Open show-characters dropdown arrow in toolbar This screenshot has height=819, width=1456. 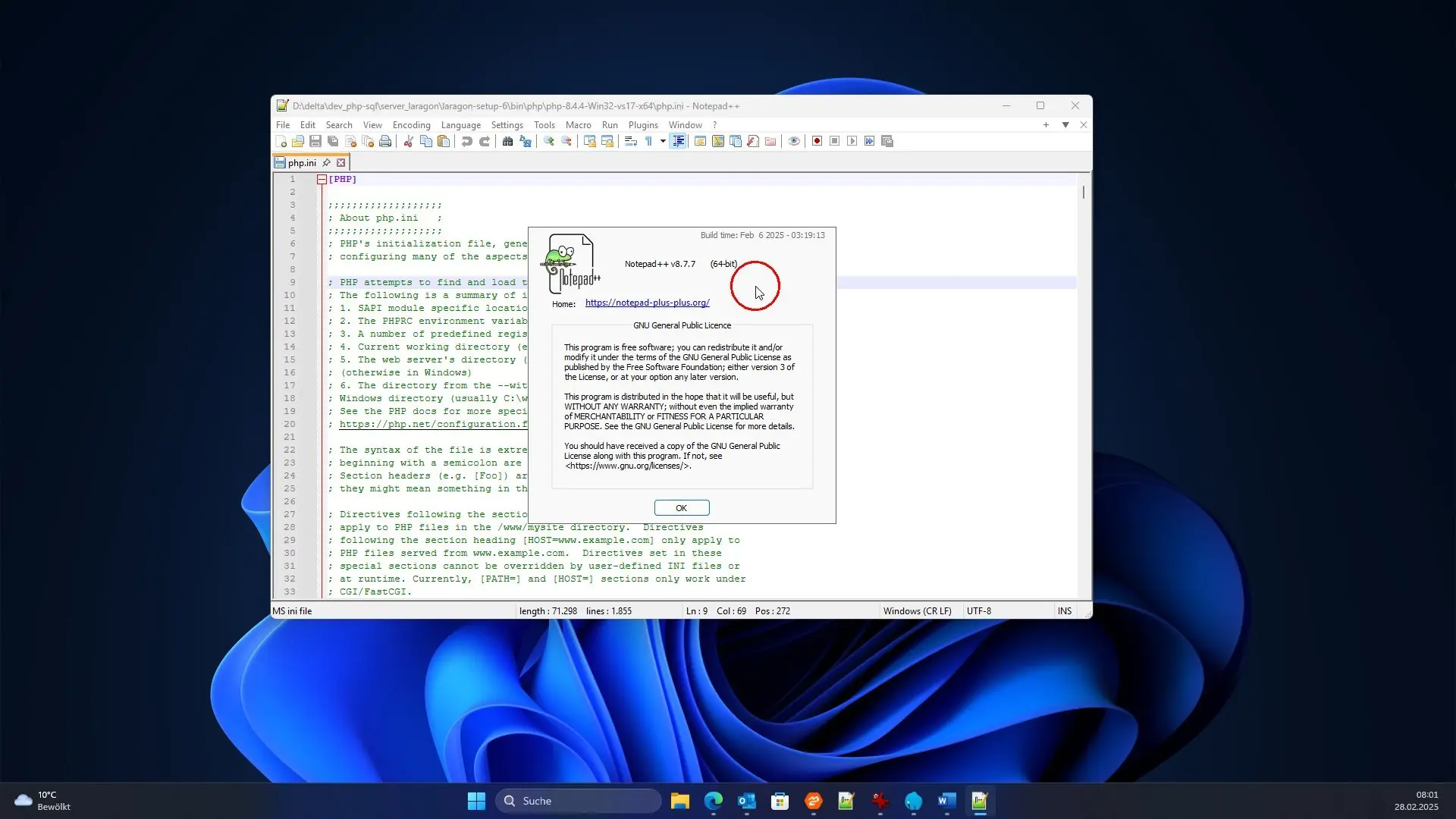(663, 141)
